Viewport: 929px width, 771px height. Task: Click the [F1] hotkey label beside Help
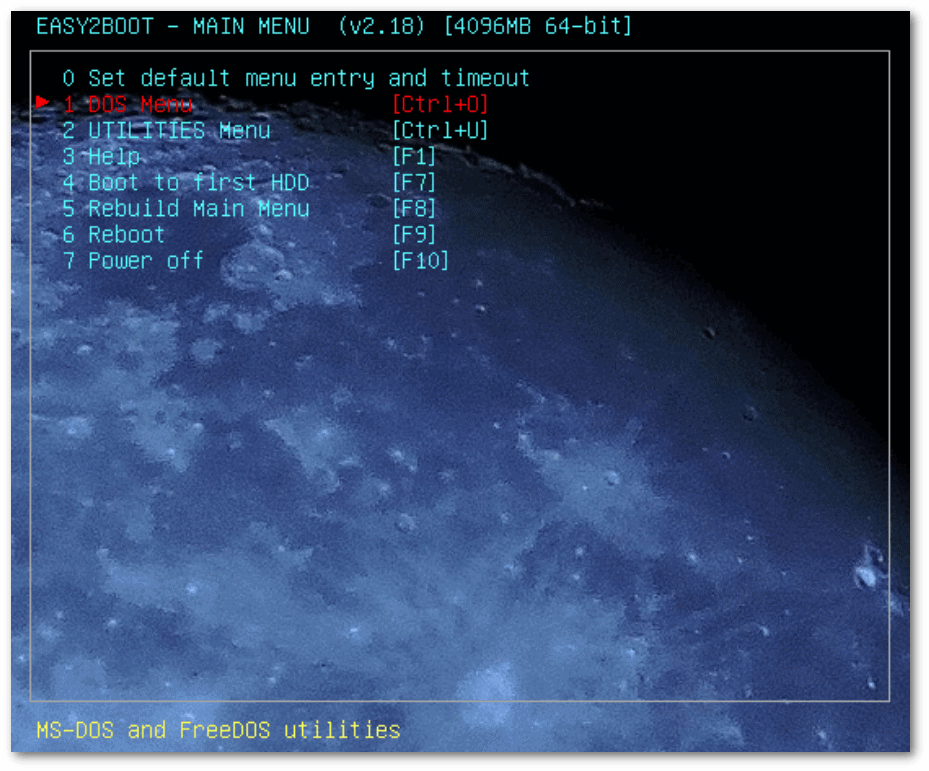click(x=413, y=156)
